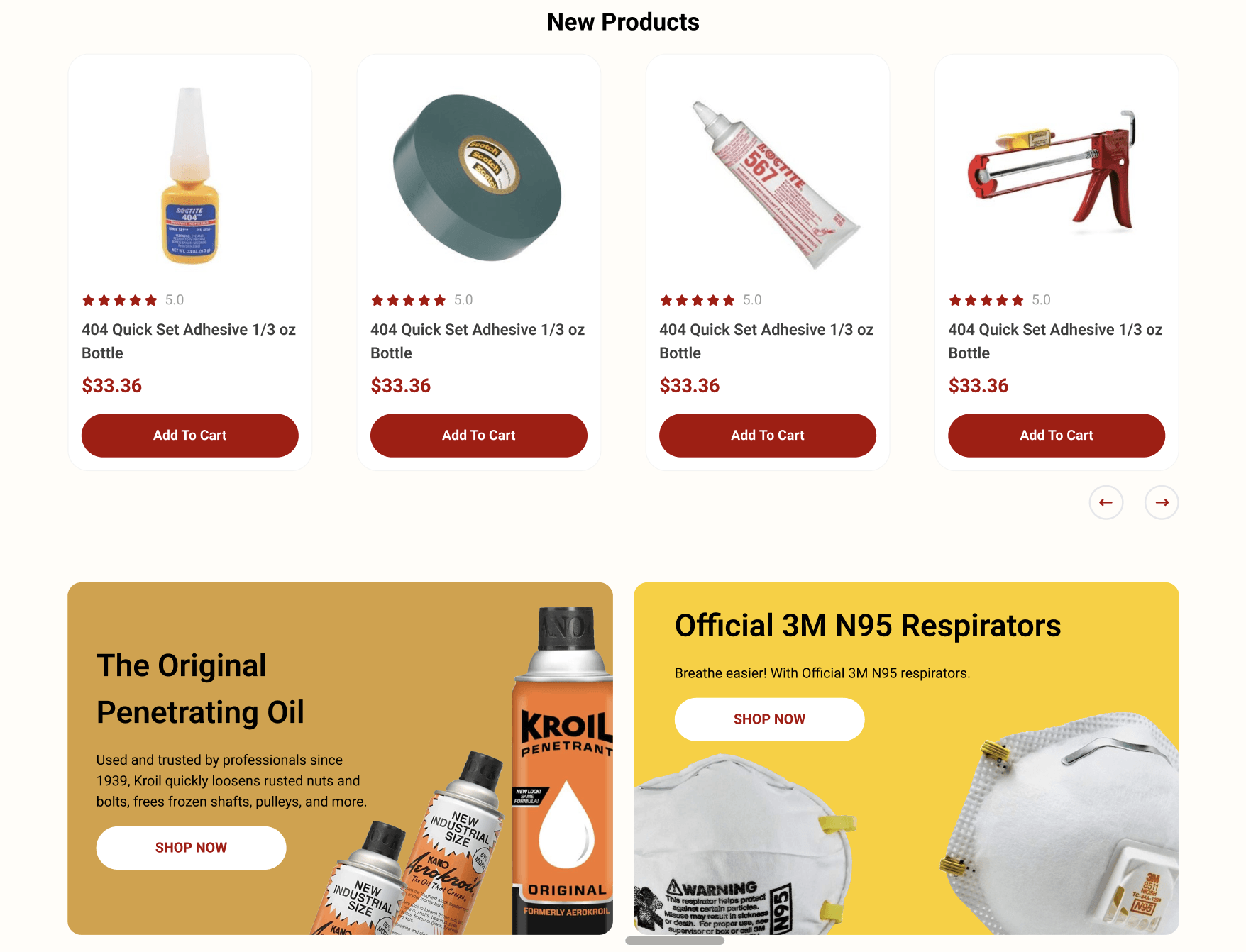This screenshot has height=952, width=1246.
Task: Open first product title link under bottle
Action: point(189,341)
